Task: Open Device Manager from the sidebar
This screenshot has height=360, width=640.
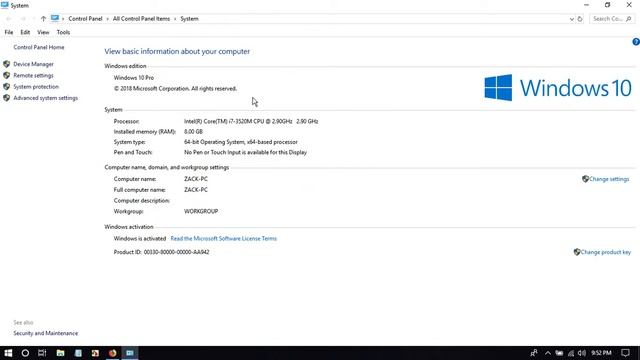Action: click(x=33, y=64)
